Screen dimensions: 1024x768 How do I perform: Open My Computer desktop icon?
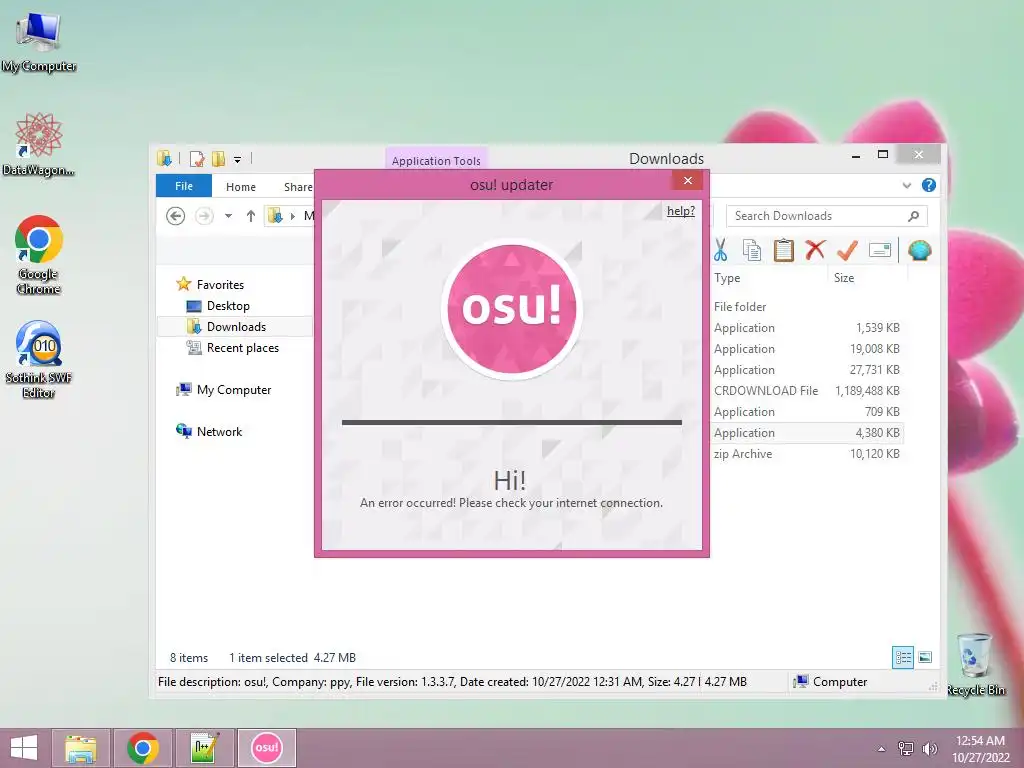pos(39,42)
